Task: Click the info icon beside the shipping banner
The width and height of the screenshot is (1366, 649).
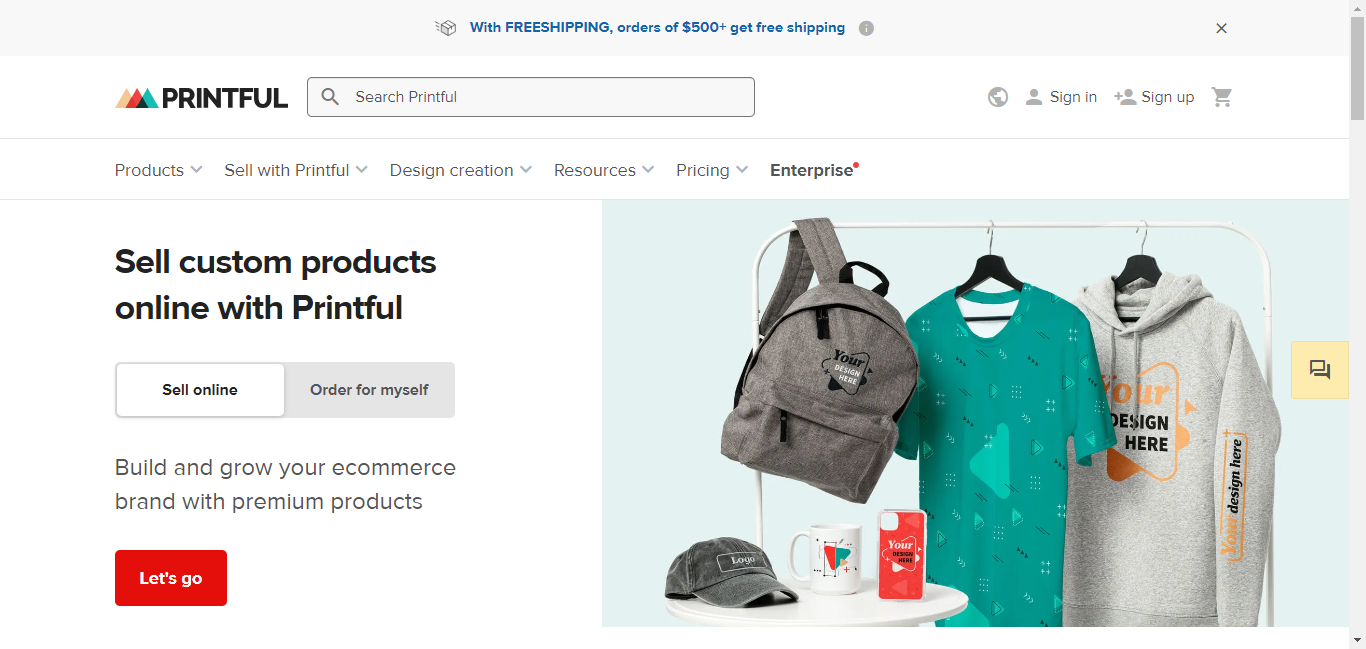Action: pyautogui.click(x=865, y=27)
